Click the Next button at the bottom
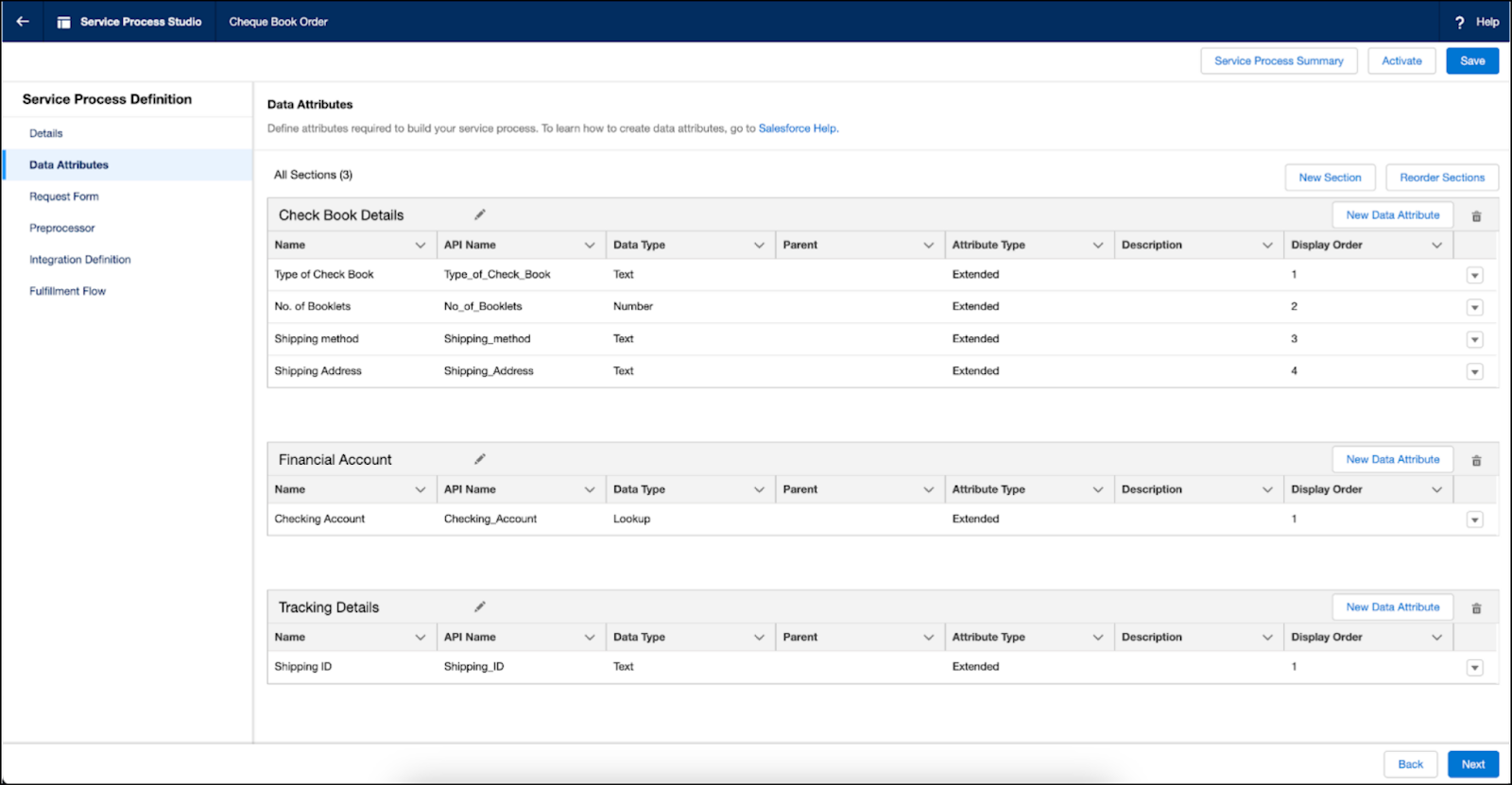The width and height of the screenshot is (1512, 785). (x=1473, y=764)
